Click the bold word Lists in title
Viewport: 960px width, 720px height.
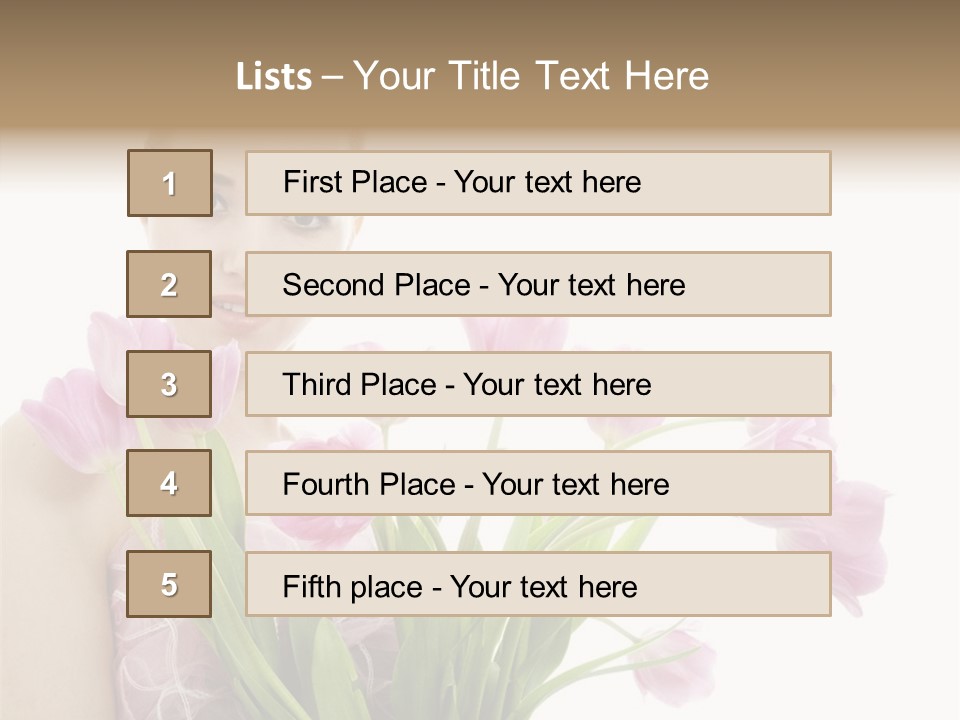(x=274, y=77)
